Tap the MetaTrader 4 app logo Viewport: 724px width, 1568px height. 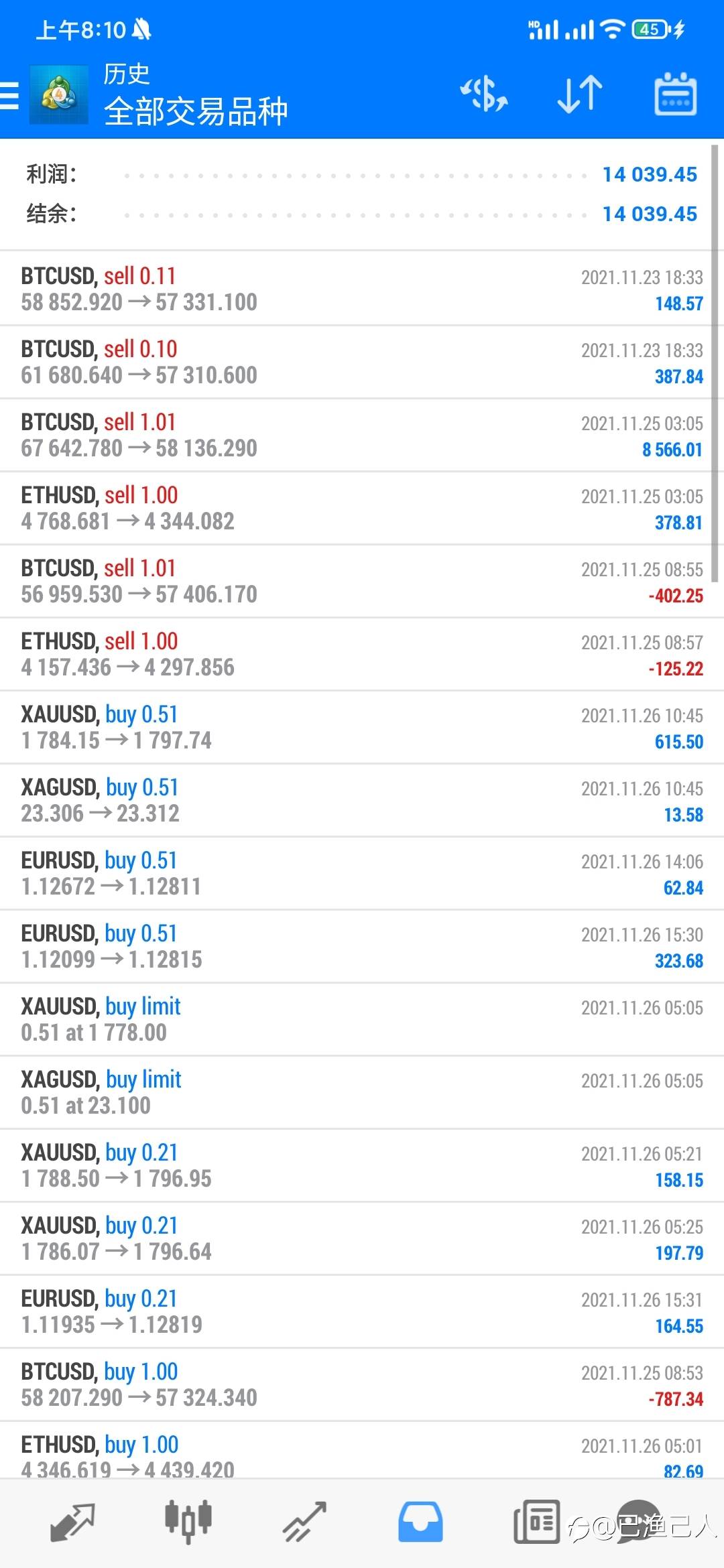pyautogui.click(x=59, y=94)
